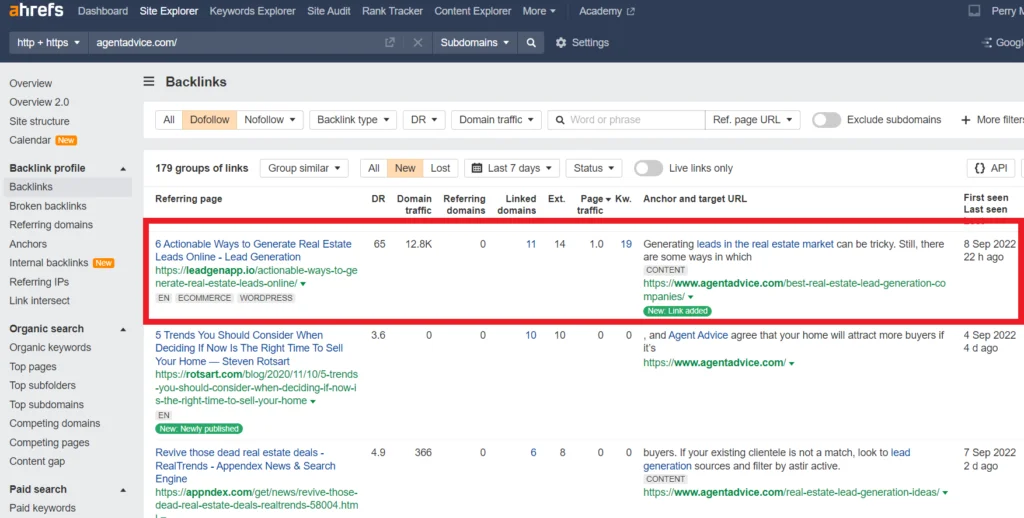Click linked domains value 11 for leadgenapp.io

pyautogui.click(x=531, y=244)
